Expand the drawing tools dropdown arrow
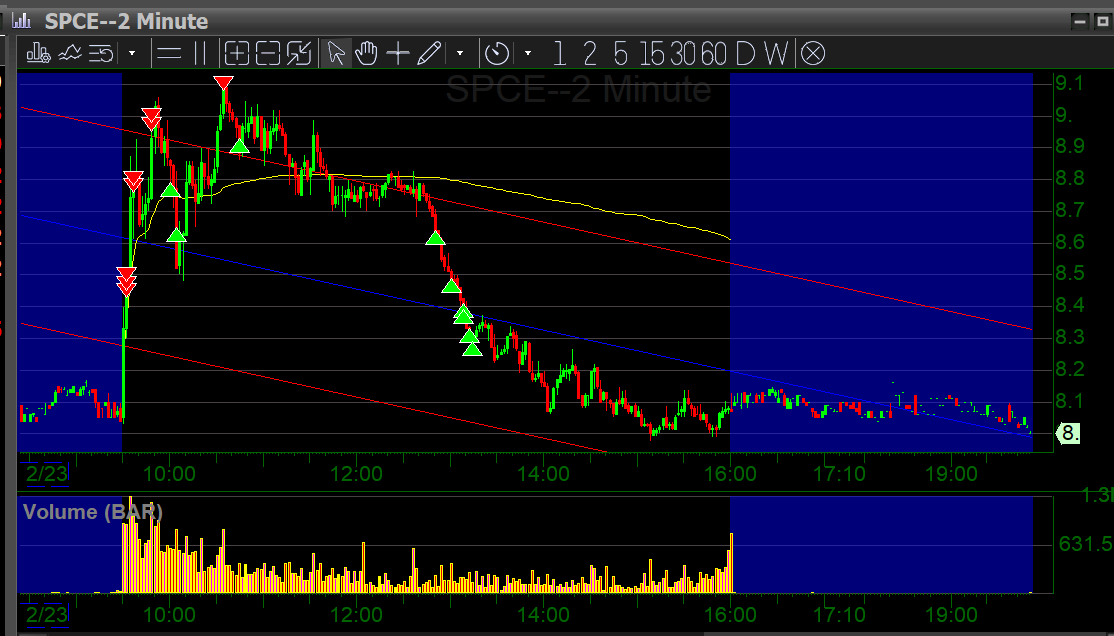Viewport: 1114px width, 636px height. [460, 53]
